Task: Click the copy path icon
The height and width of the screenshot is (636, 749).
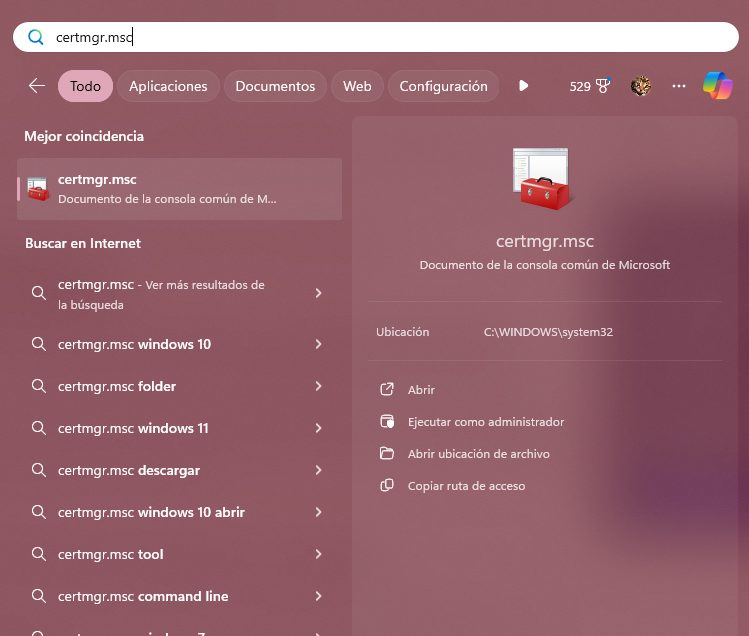Action: pyautogui.click(x=387, y=485)
